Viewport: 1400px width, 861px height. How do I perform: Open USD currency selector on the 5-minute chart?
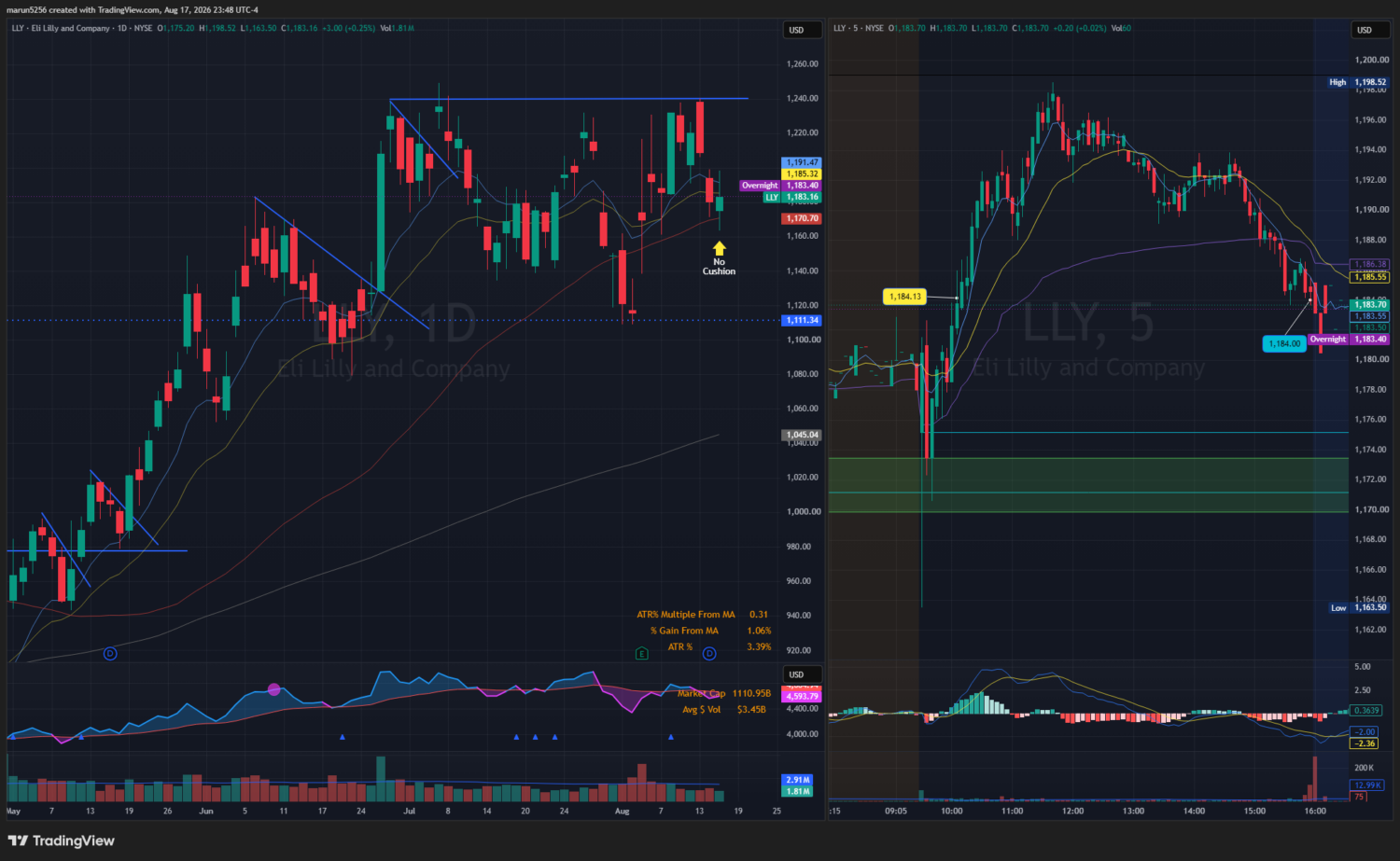[x=1369, y=30]
